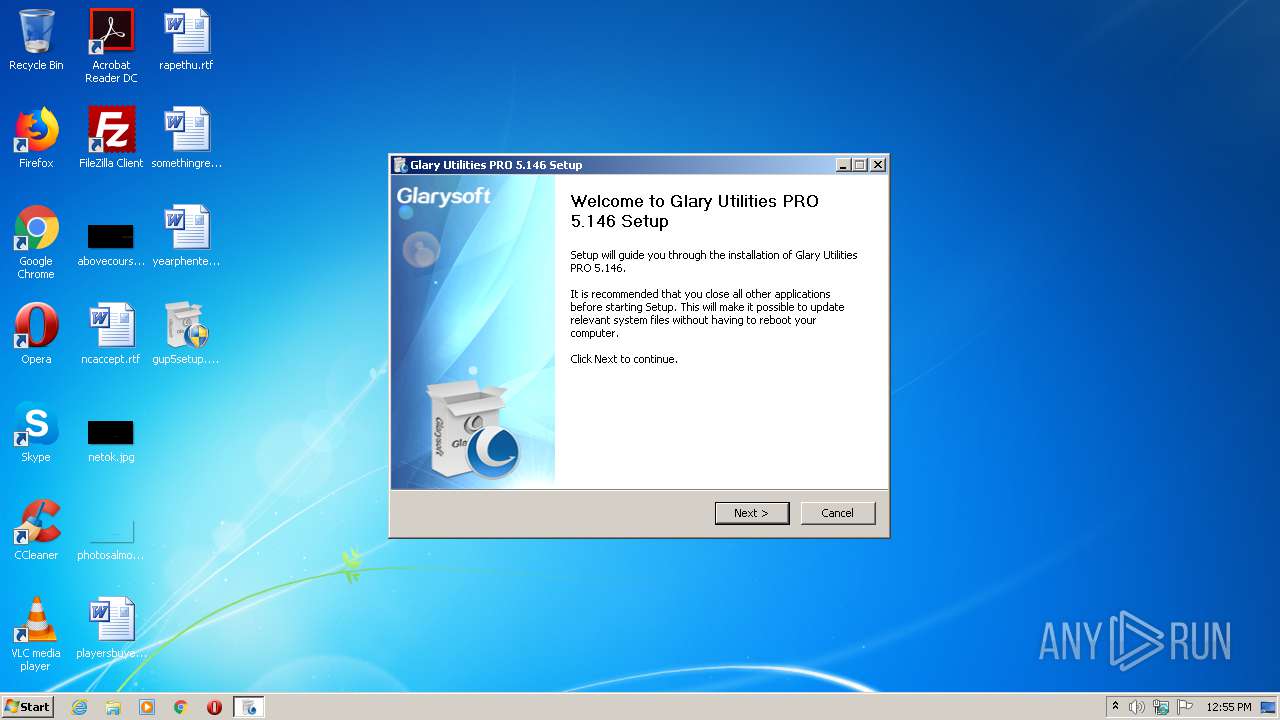Click the setup window title bar icon
This screenshot has width=1280, height=720.
point(400,165)
